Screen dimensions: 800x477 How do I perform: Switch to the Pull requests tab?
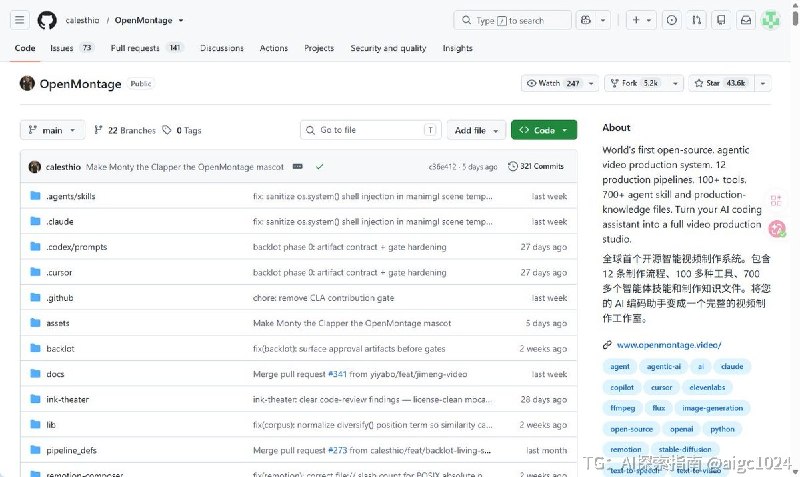[x=146, y=48]
